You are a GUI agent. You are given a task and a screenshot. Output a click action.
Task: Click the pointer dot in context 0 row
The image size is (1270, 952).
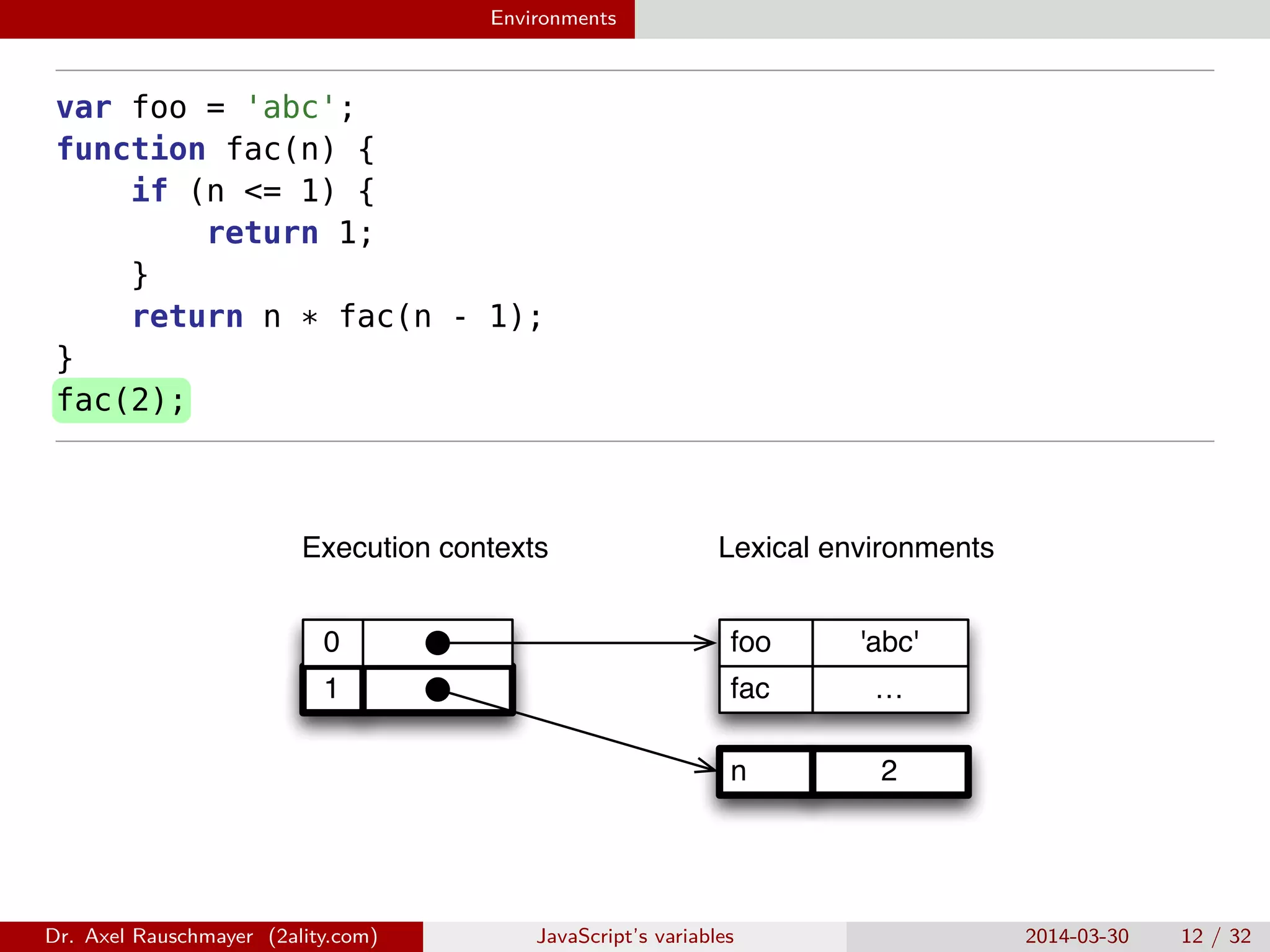click(438, 643)
